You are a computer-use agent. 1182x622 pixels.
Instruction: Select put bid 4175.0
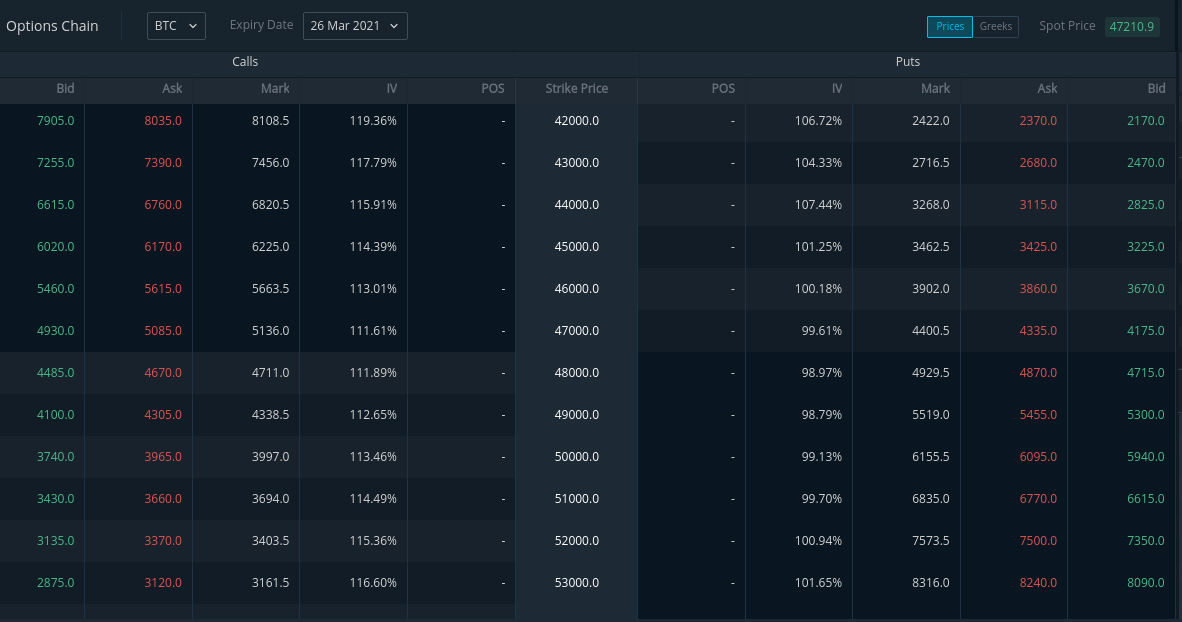click(1146, 331)
